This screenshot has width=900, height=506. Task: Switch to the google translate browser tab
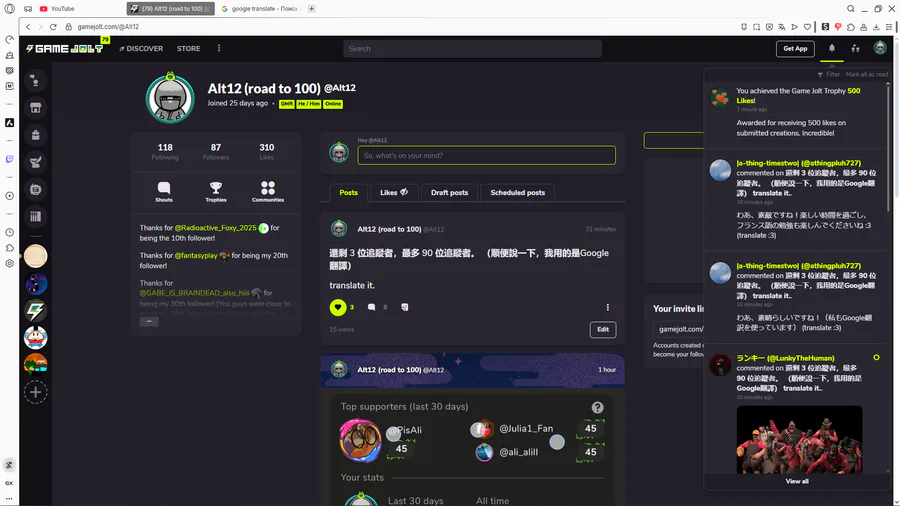coord(260,9)
